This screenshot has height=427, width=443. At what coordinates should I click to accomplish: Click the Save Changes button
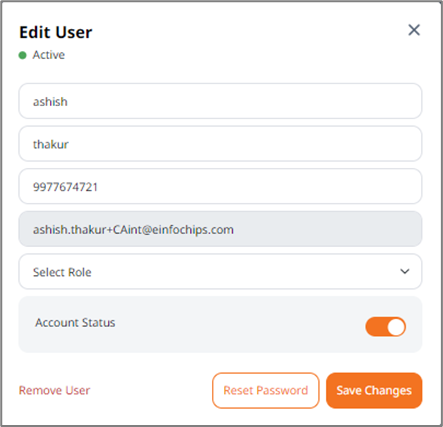[374, 390]
